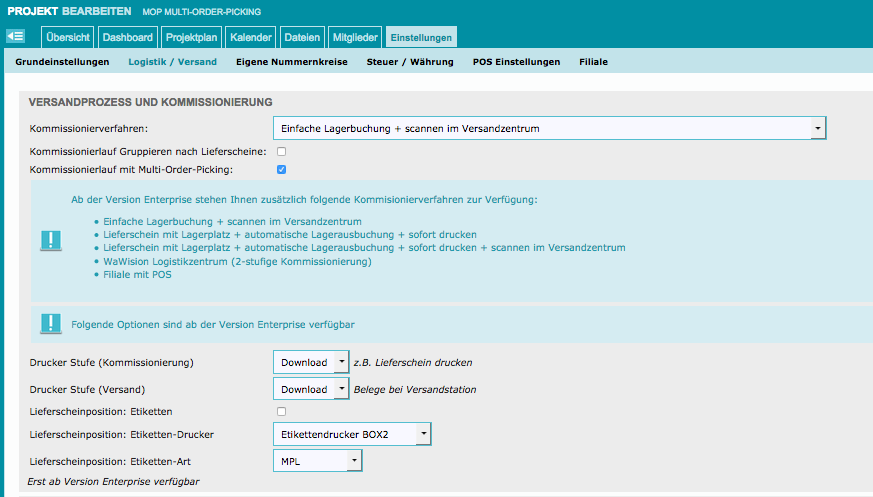
Task: Toggle Kommissionierlauf Gruppieren nach Lieferscheine checkbox
Action: pyautogui.click(x=281, y=151)
